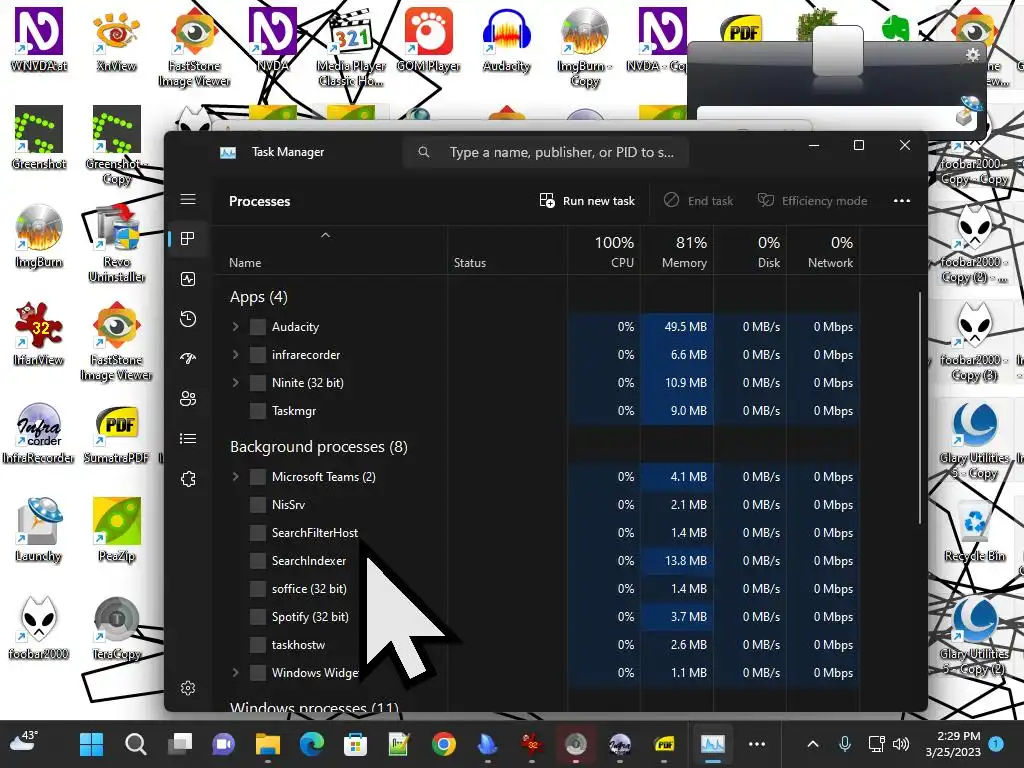Launch Google Chrome from taskbar
The height and width of the screenshot is (768, 1024).
point(443,744)
